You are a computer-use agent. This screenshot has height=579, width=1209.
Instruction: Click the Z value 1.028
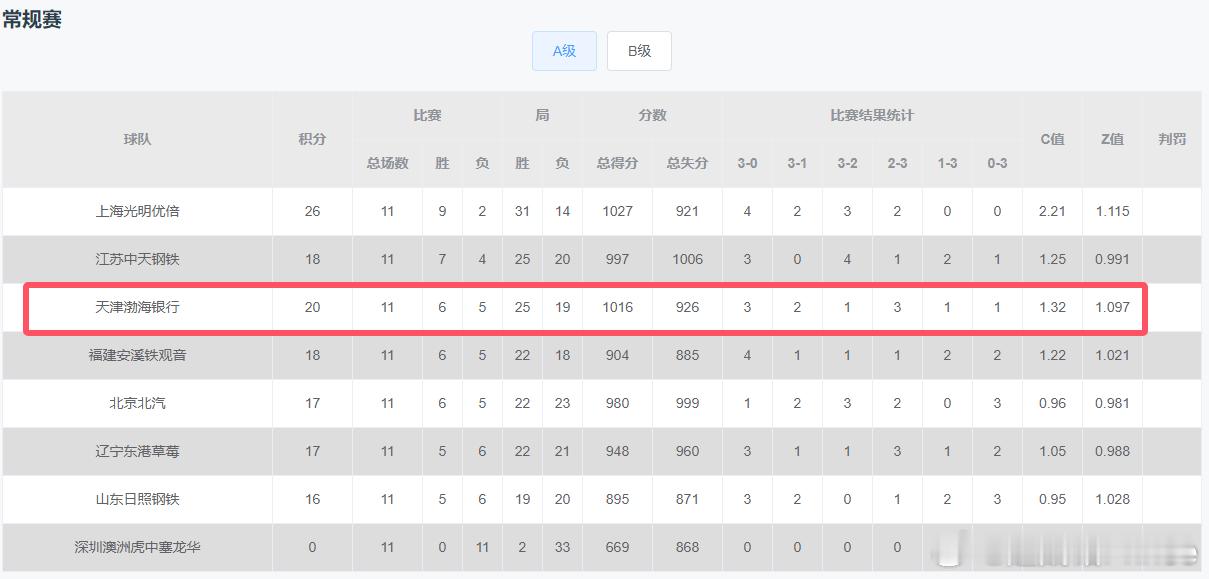pyautogui.click(x=1112, y=499)
